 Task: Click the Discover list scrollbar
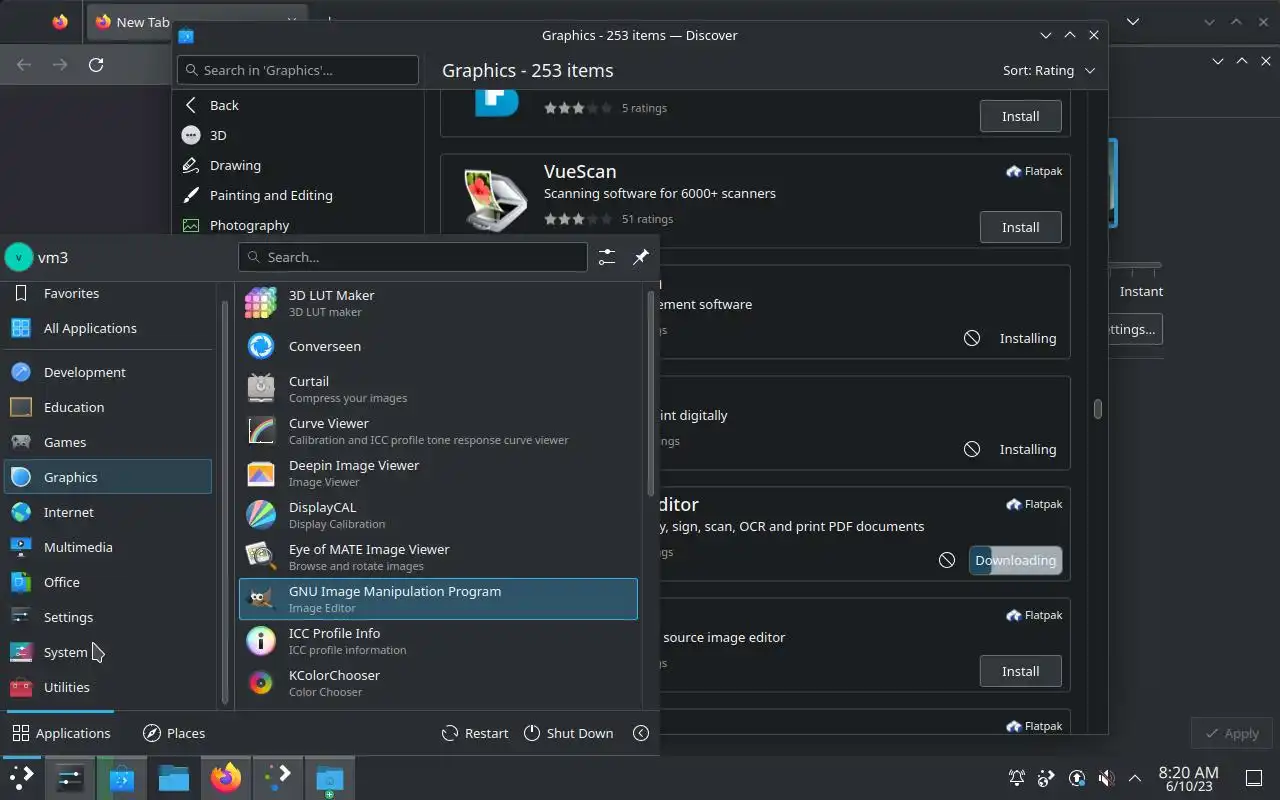pos(1098,409)
